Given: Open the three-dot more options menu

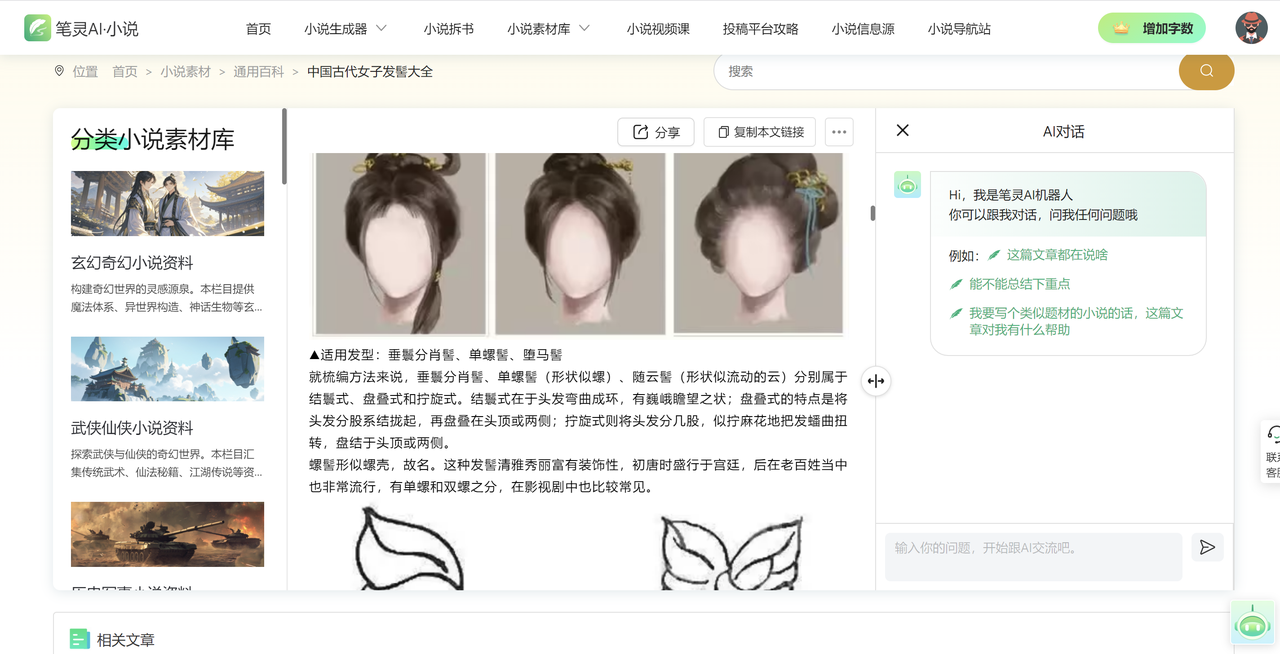Looking at the screenshot, I should (839, 132).
